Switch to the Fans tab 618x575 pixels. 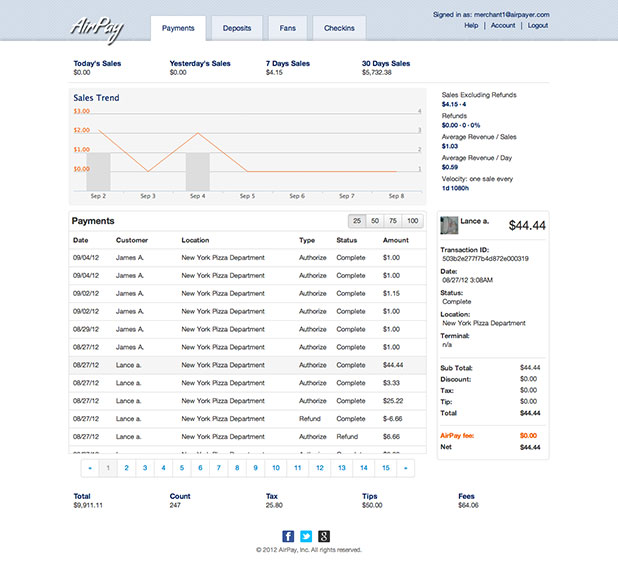[x=288, y=28]
